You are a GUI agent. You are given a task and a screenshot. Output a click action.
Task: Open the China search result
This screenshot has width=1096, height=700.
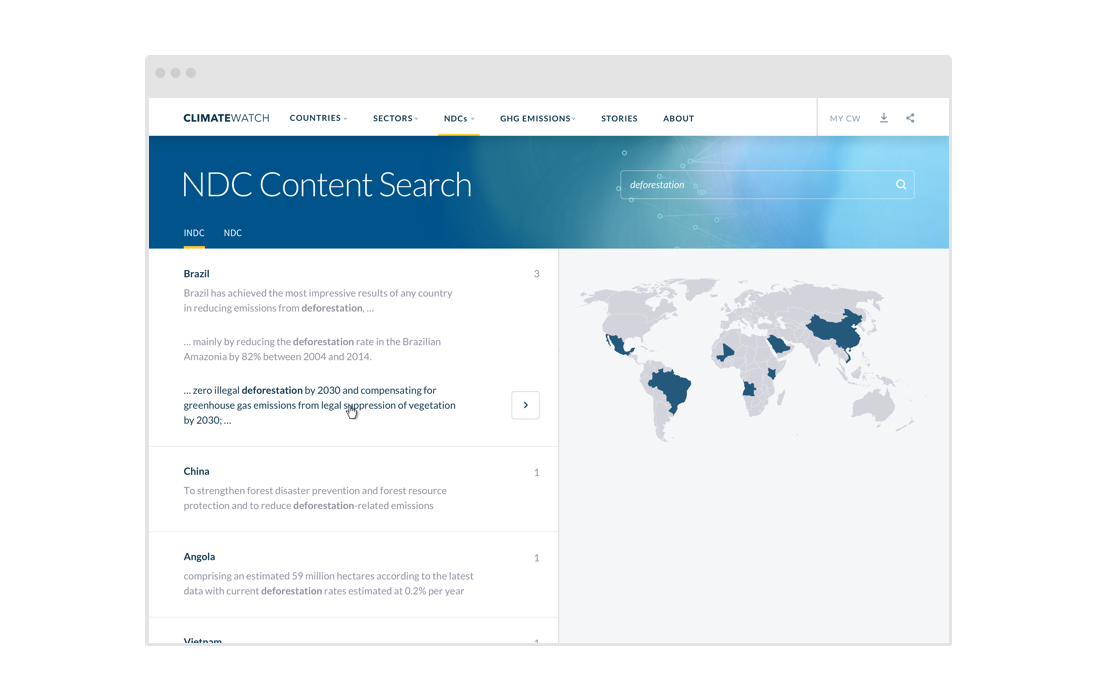point(196,471)
